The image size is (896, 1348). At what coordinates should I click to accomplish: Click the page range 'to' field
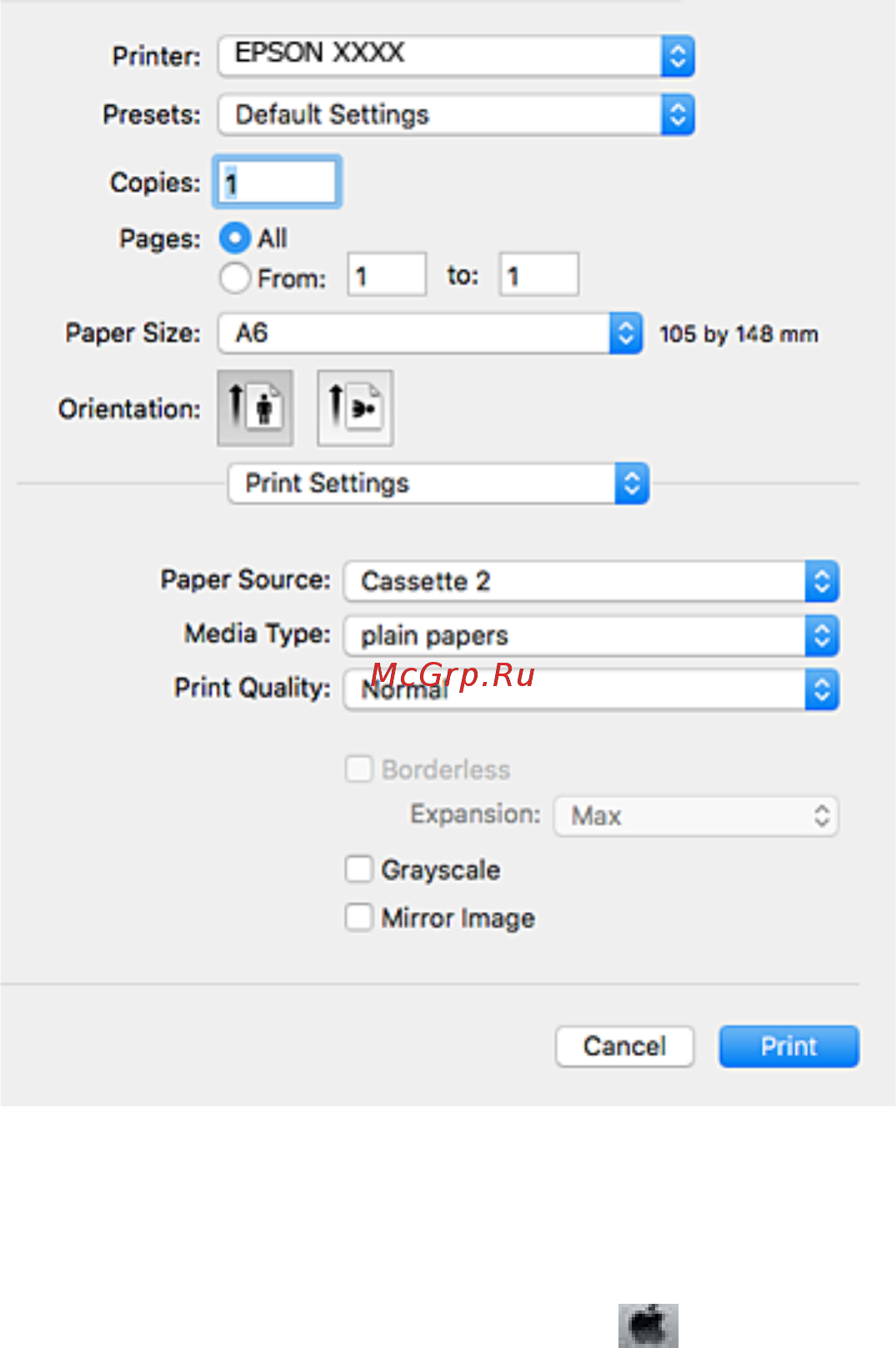[x=538, y=275]
